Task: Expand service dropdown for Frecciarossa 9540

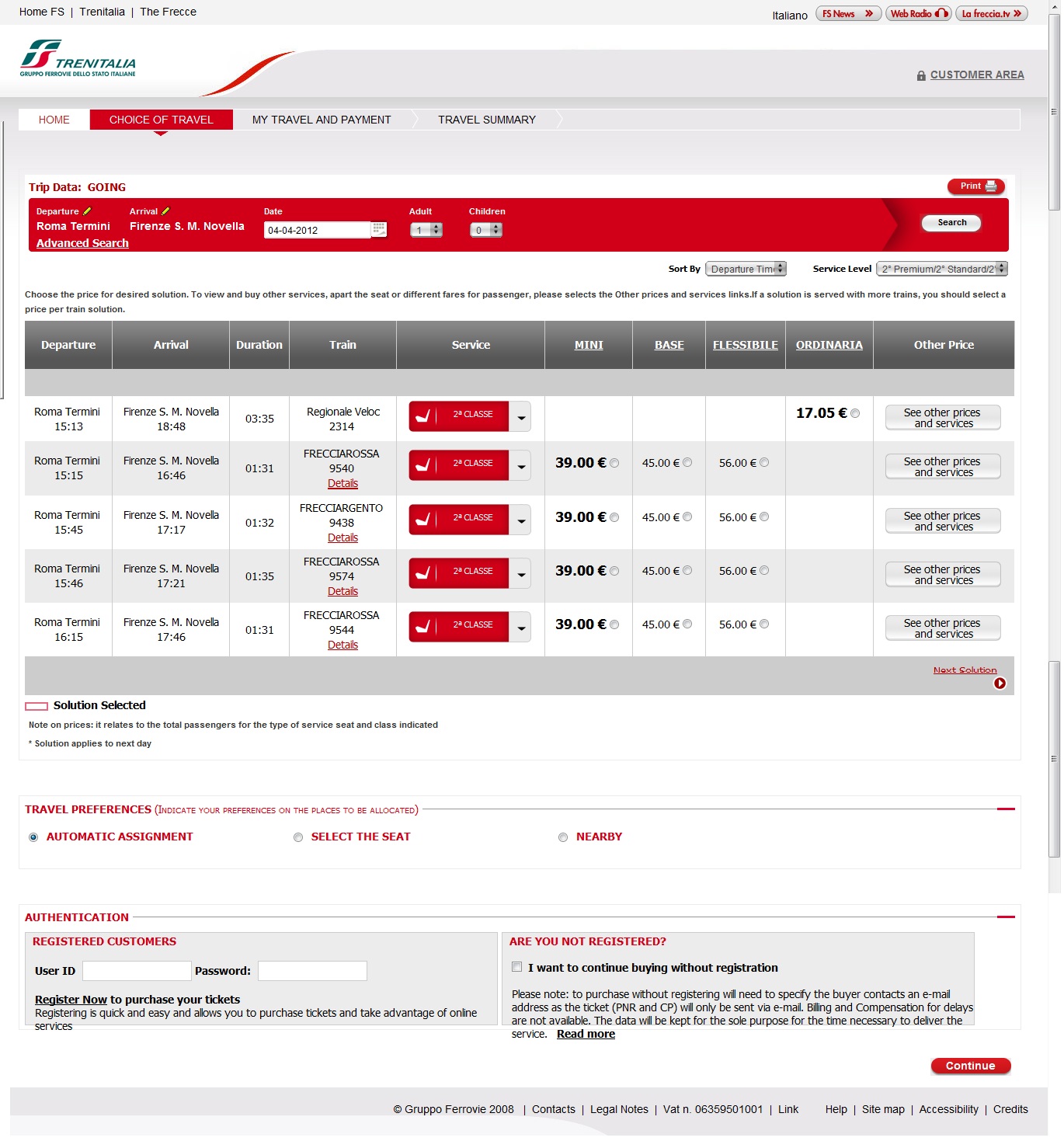Action: pyautogui.click(x=521, y=466)
